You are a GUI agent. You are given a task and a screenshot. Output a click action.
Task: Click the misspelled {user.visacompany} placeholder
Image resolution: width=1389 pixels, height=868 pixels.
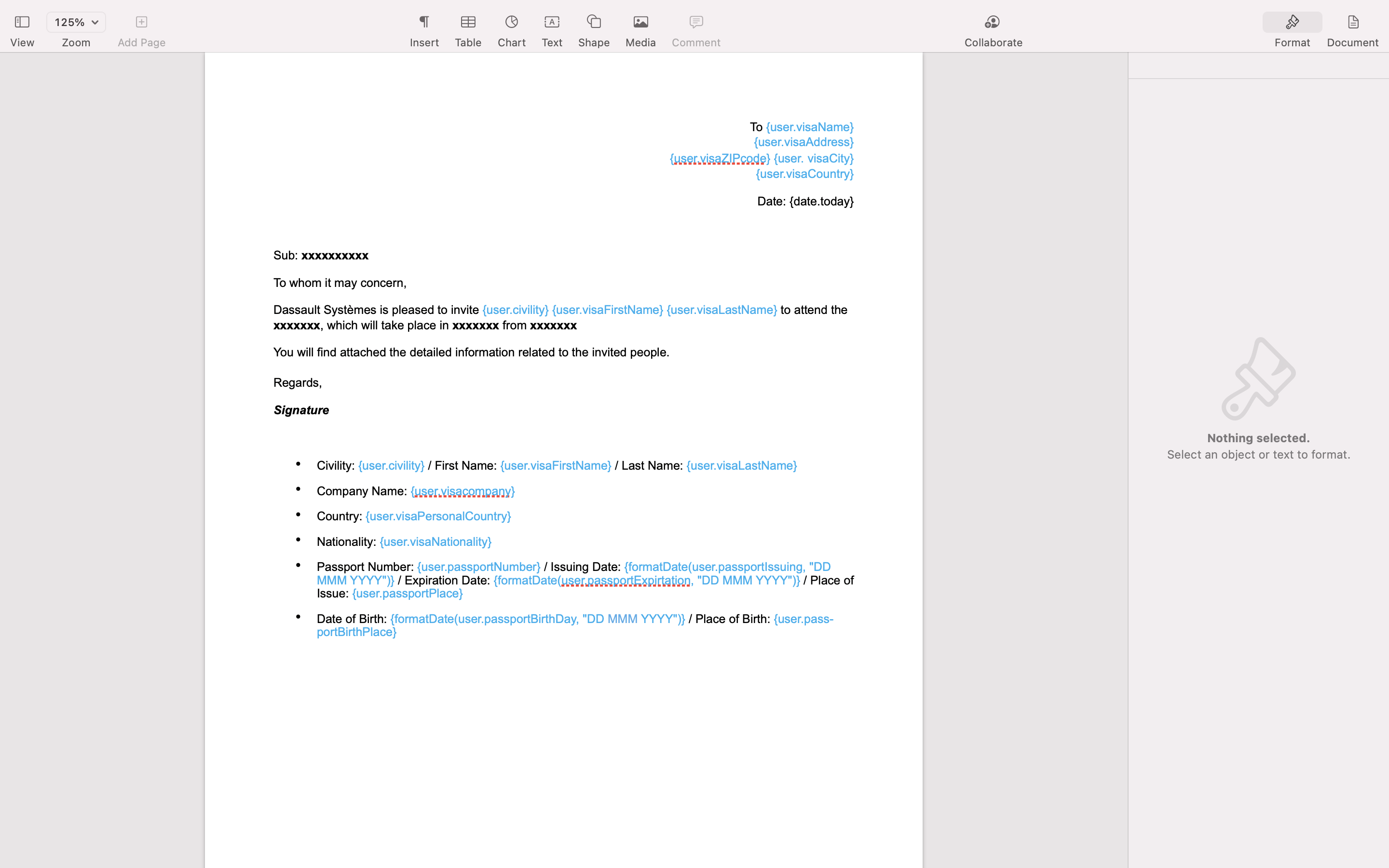pos(462,491)
